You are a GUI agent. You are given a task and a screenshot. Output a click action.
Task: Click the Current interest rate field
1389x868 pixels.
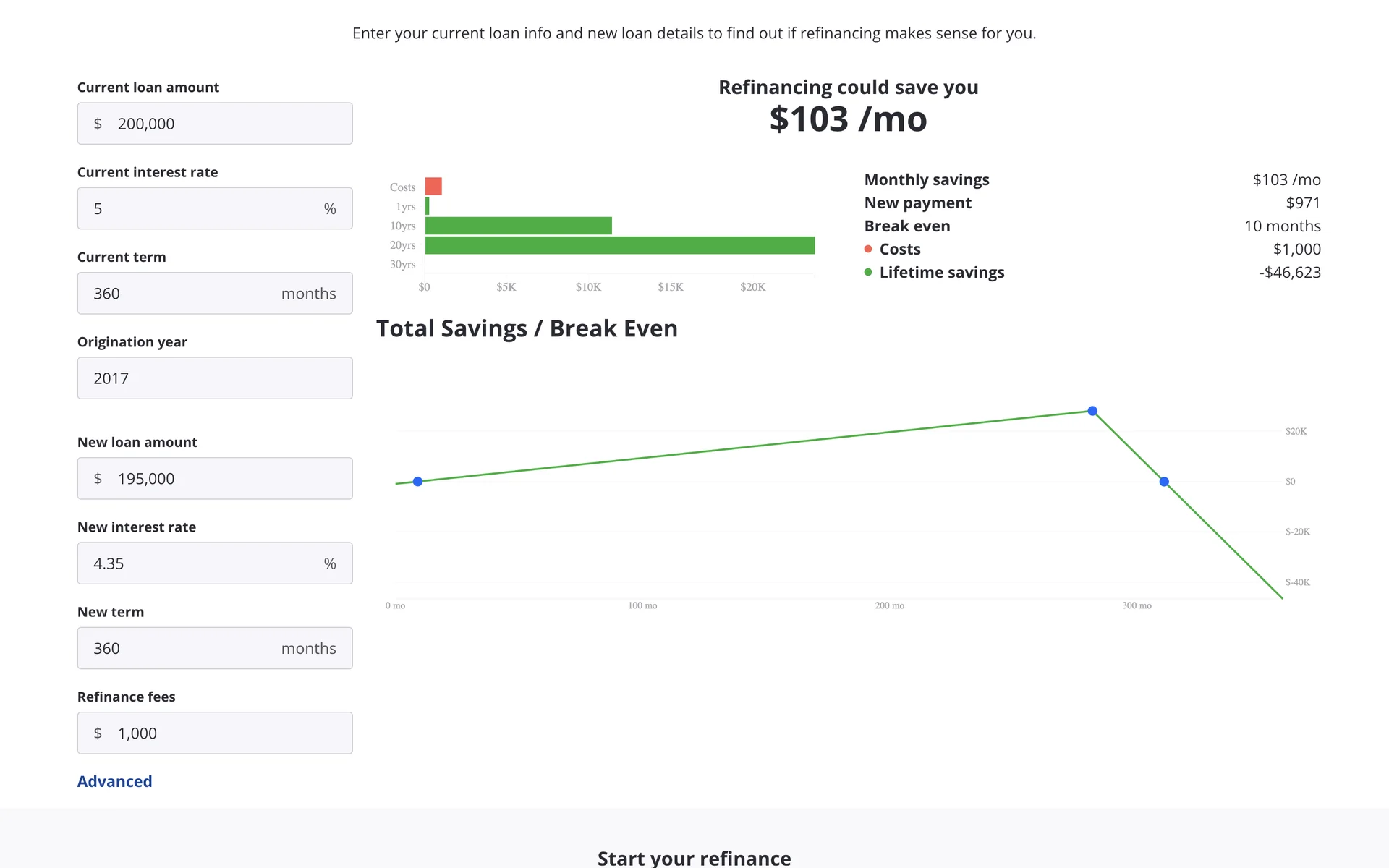click(x=215, y=208)
